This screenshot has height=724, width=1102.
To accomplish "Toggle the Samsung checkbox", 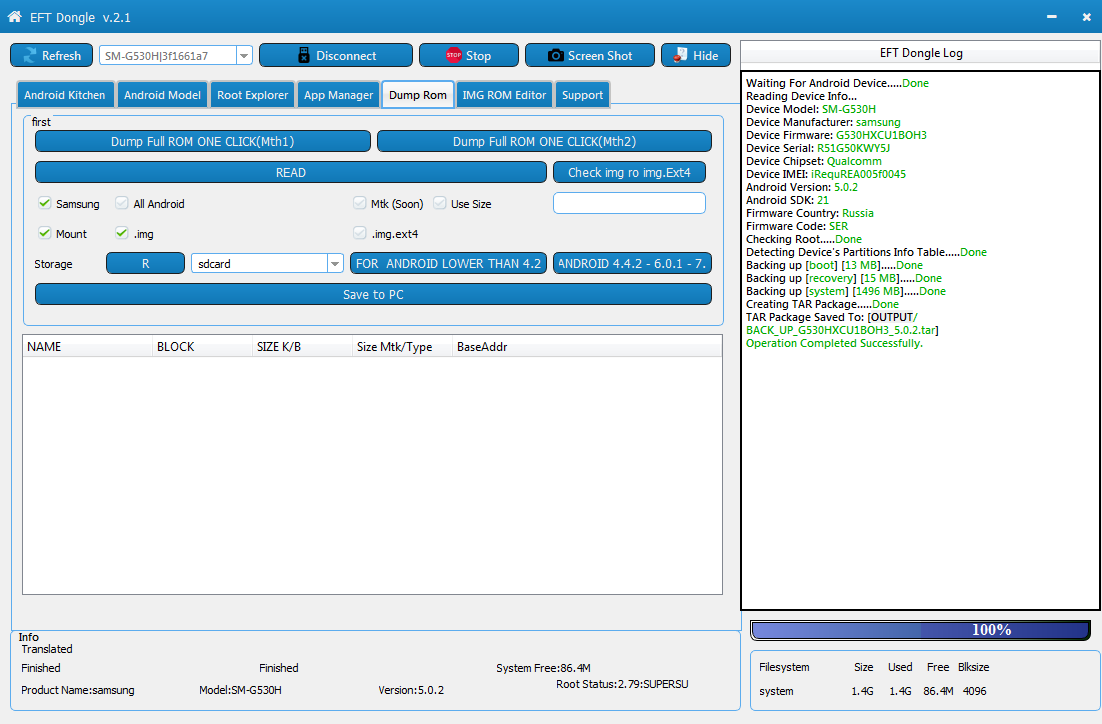I will pyautogui.click(x=44, y=203).
